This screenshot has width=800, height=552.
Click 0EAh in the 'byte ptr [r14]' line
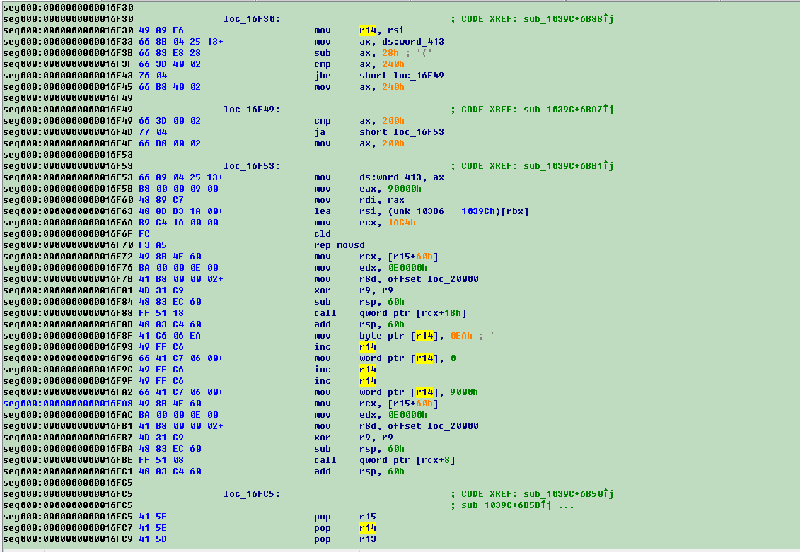point(461,336)
